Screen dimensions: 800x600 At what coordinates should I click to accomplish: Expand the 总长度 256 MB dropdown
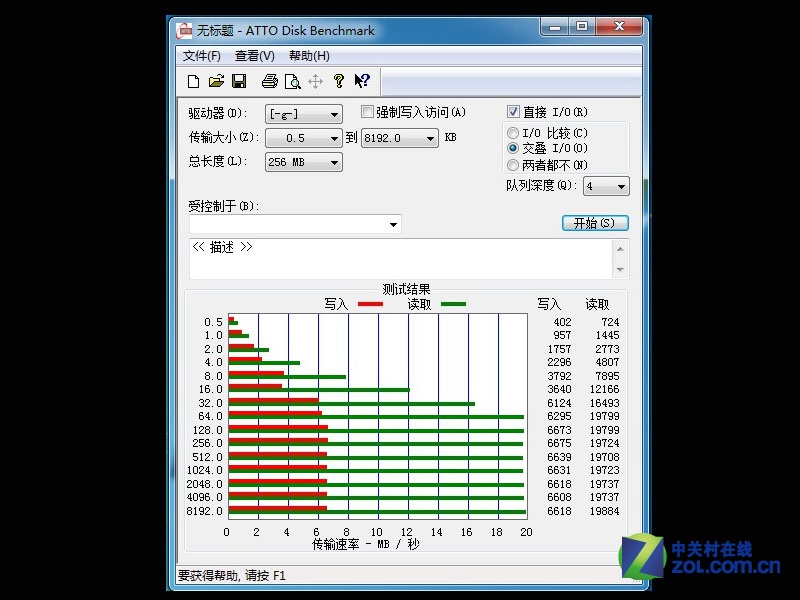334,162
